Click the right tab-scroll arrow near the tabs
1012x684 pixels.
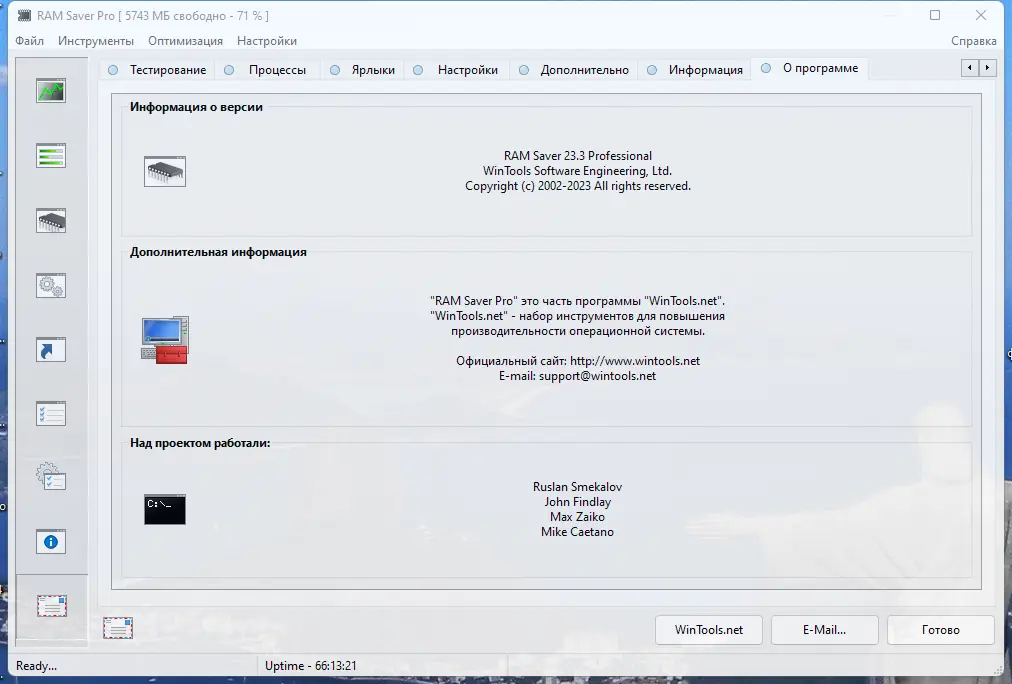tap(986, 68)
